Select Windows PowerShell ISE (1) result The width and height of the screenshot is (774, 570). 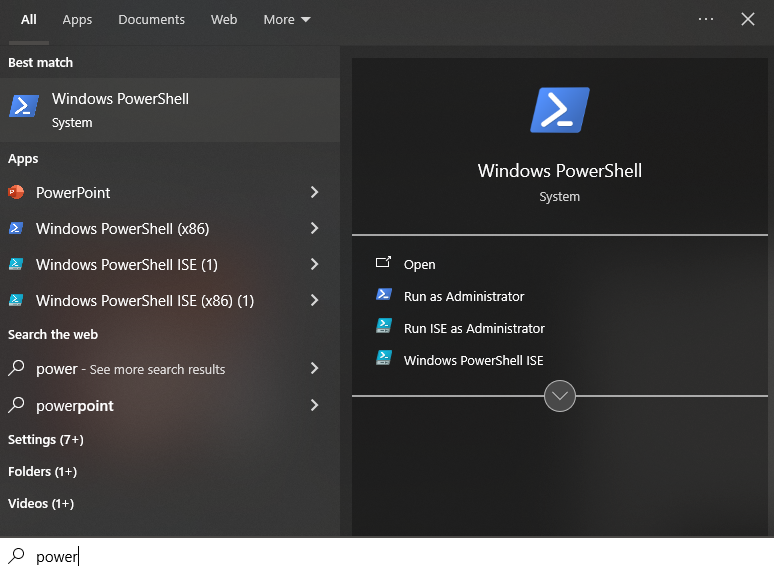pyautogui.click(x=170, y=264)
